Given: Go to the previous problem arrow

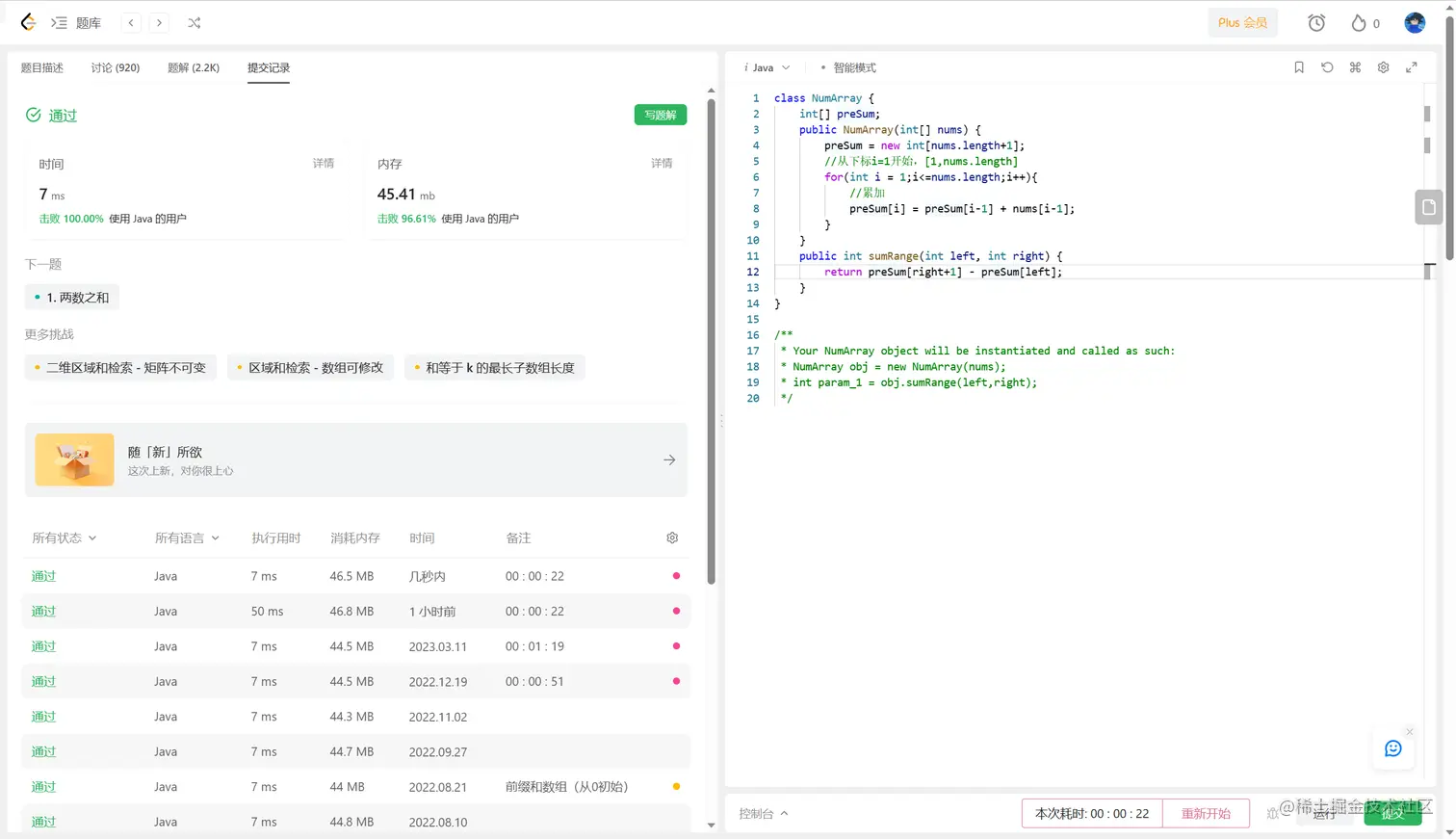Looking at the screenshot, I should [x=131, y=23].
